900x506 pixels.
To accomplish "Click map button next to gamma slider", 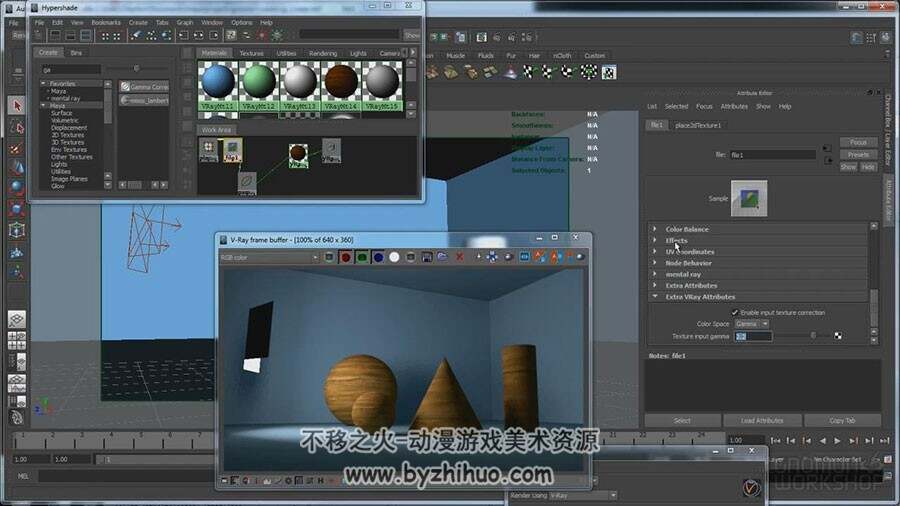I will coord(838,336).
